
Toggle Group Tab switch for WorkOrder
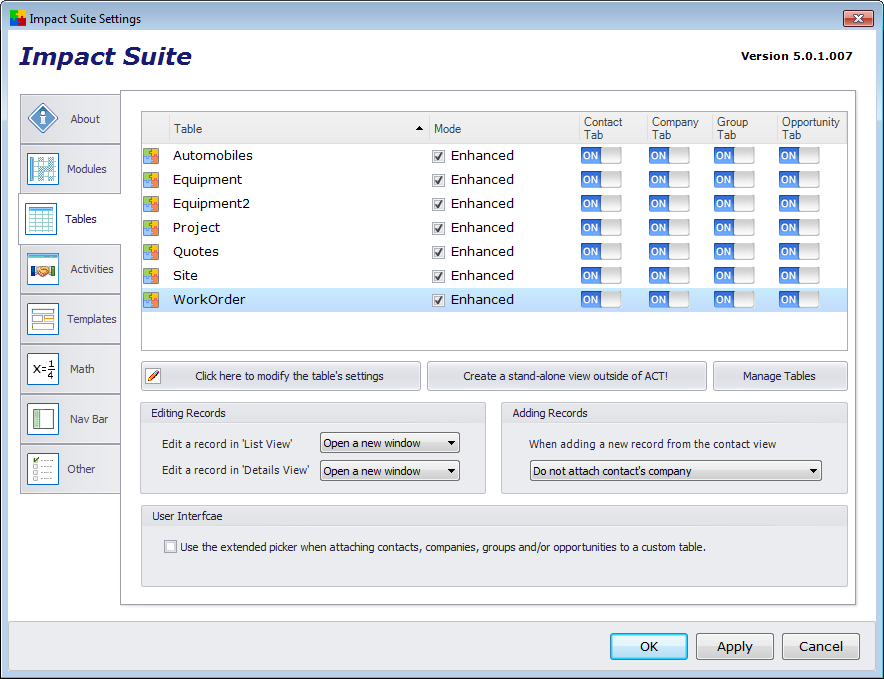(x=734, y=299)
